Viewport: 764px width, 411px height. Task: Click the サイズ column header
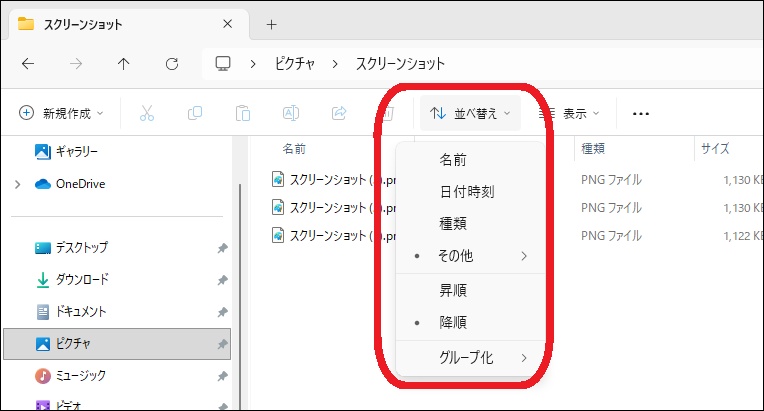[x=715, y=149]
